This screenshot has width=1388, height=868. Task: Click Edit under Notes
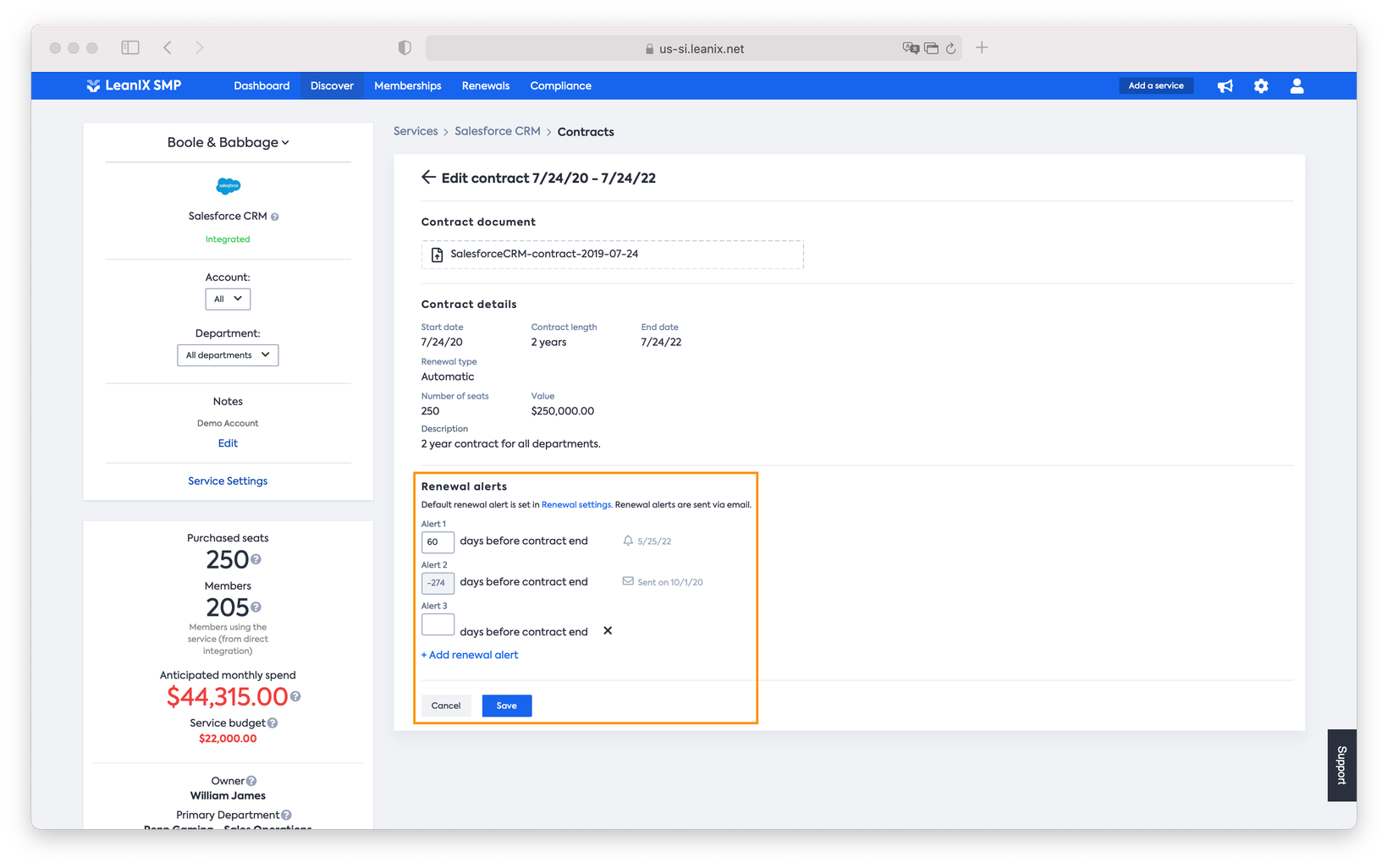coord(228,443)
